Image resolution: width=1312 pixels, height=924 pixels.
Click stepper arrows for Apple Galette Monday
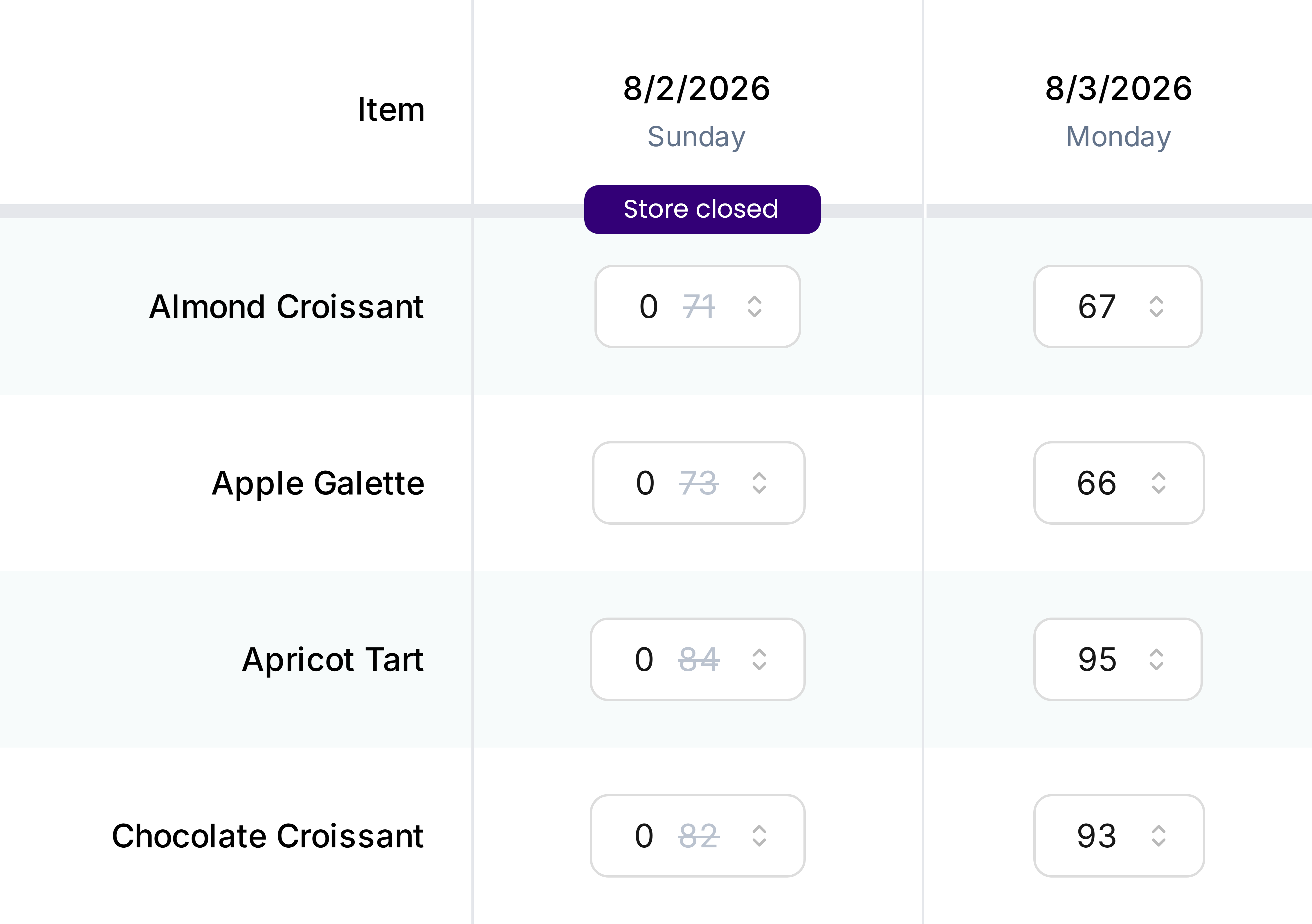point(1158,483)
